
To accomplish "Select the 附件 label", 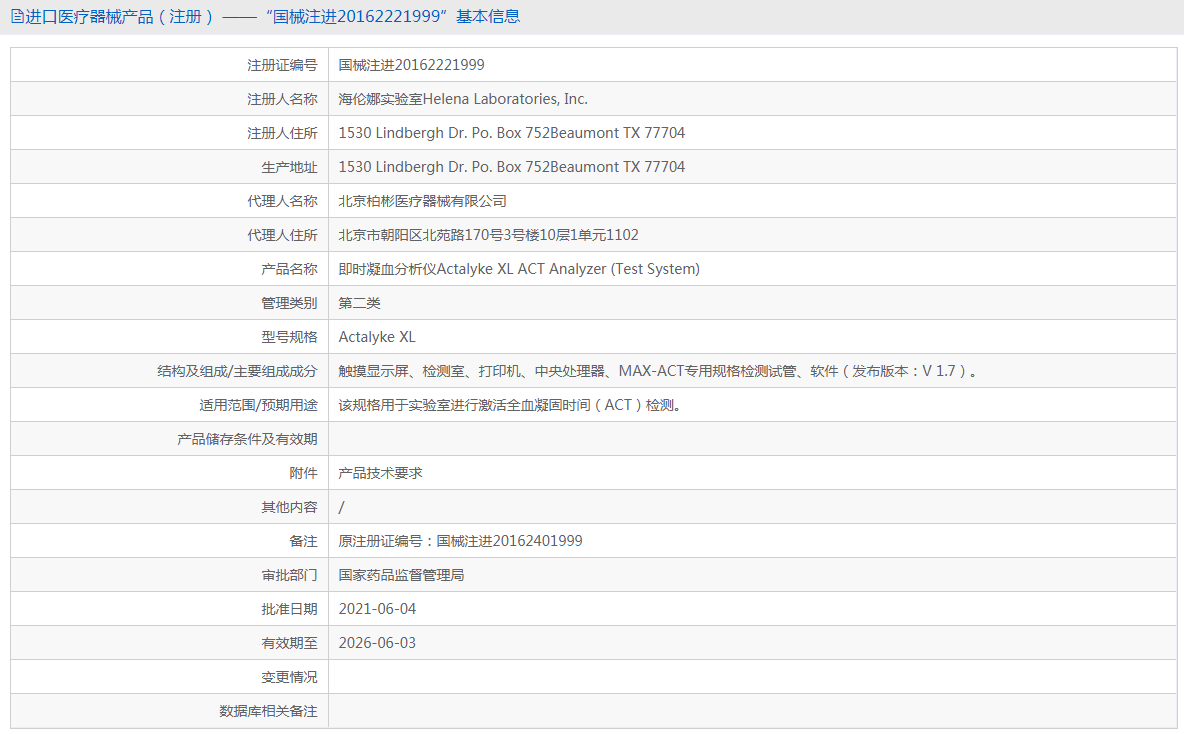I will click(304, 473).
